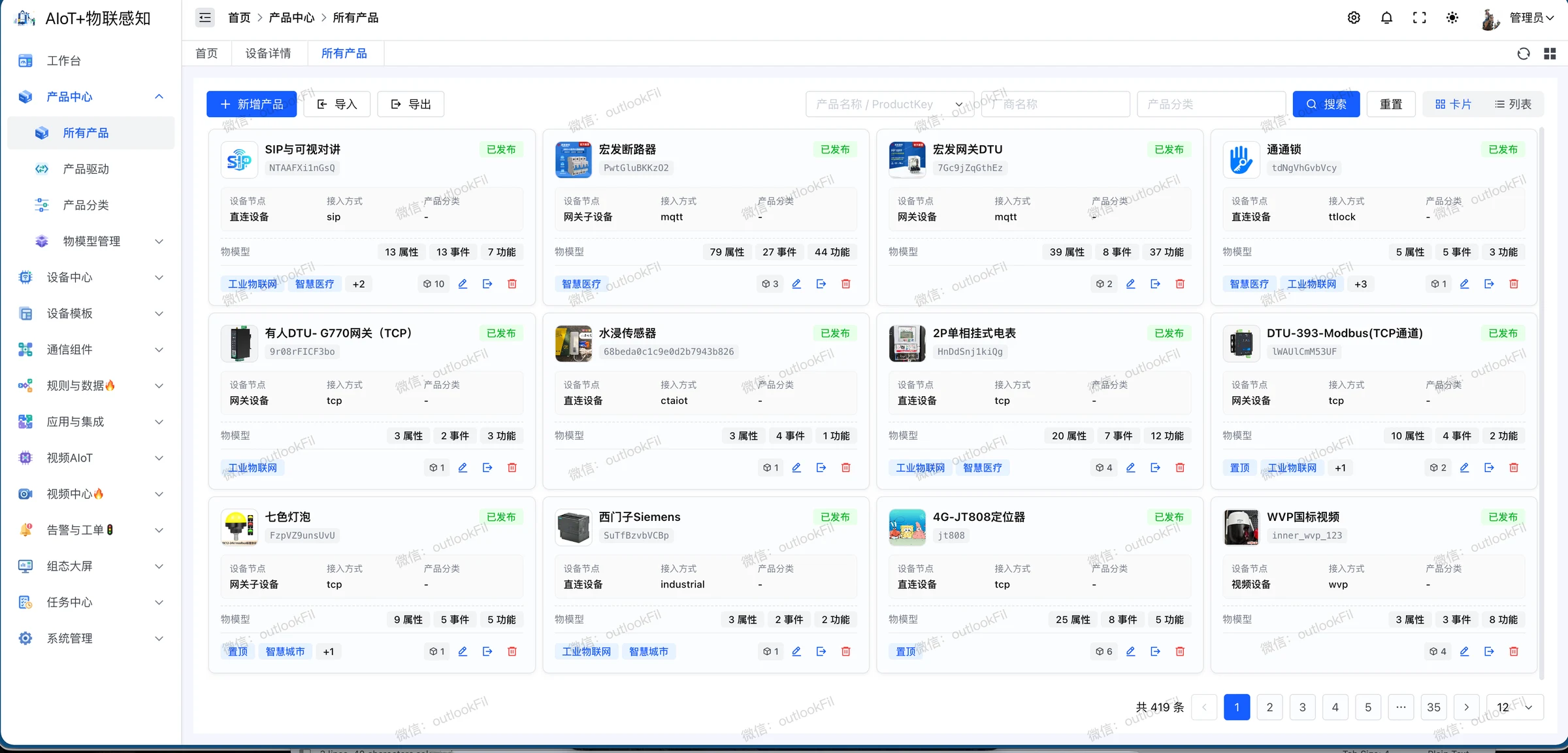Click 导入 button
The image size is (1568, 753).
(337, 104)
